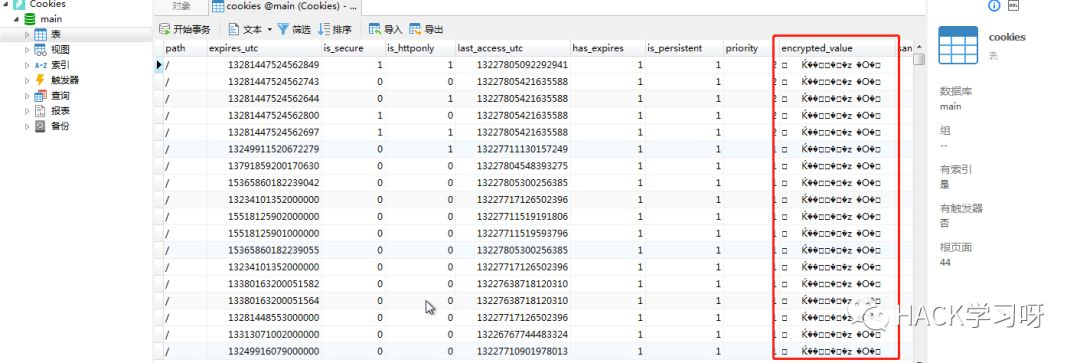Screen dimensions: 1080x363
Task: Click the cookies title in right panel
Action: 1007,37
